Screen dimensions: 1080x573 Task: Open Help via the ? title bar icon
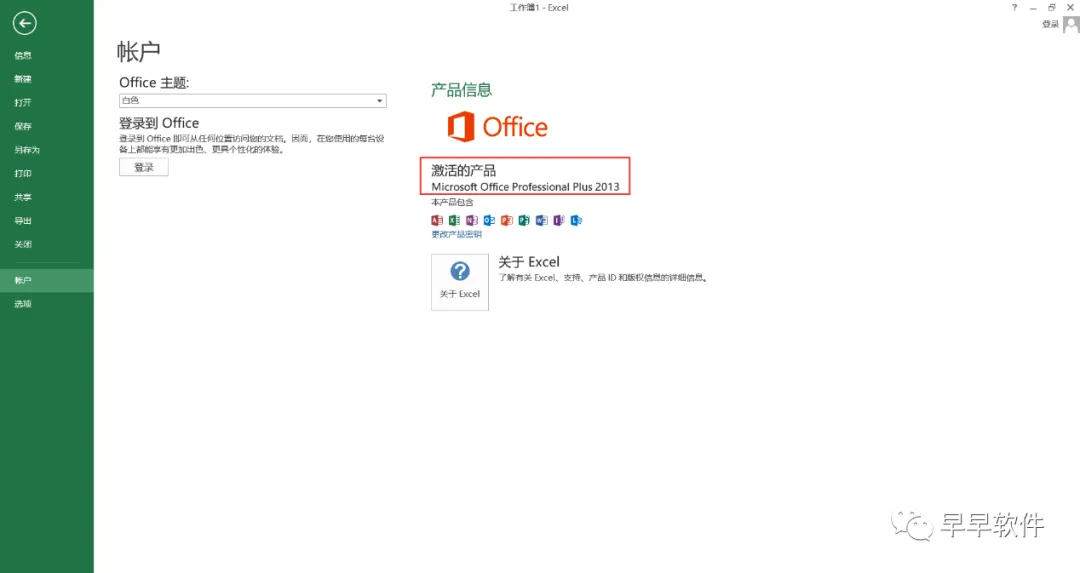pyautogui.click(x=1014, y=8)
